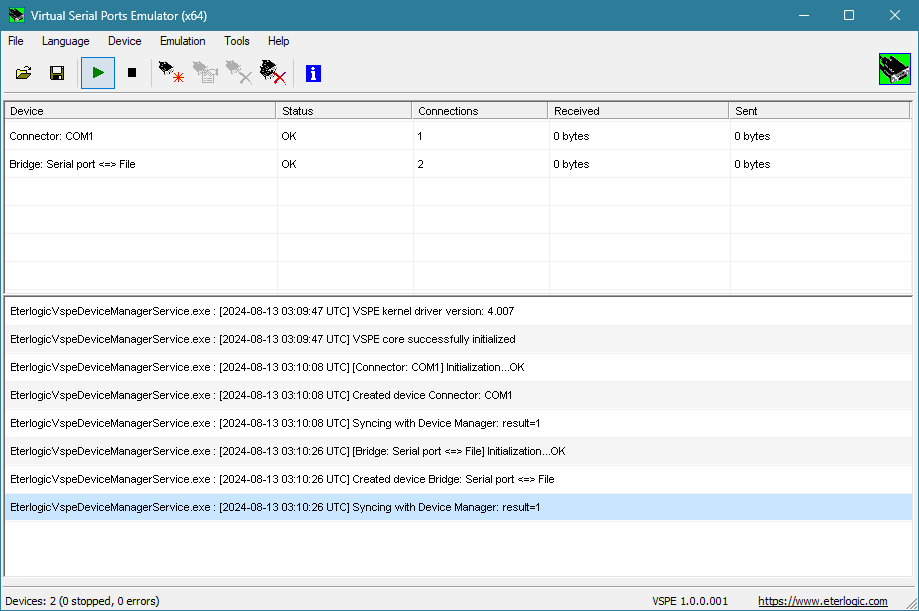Select the 'Connector: COM1' device row

(458, 136)
